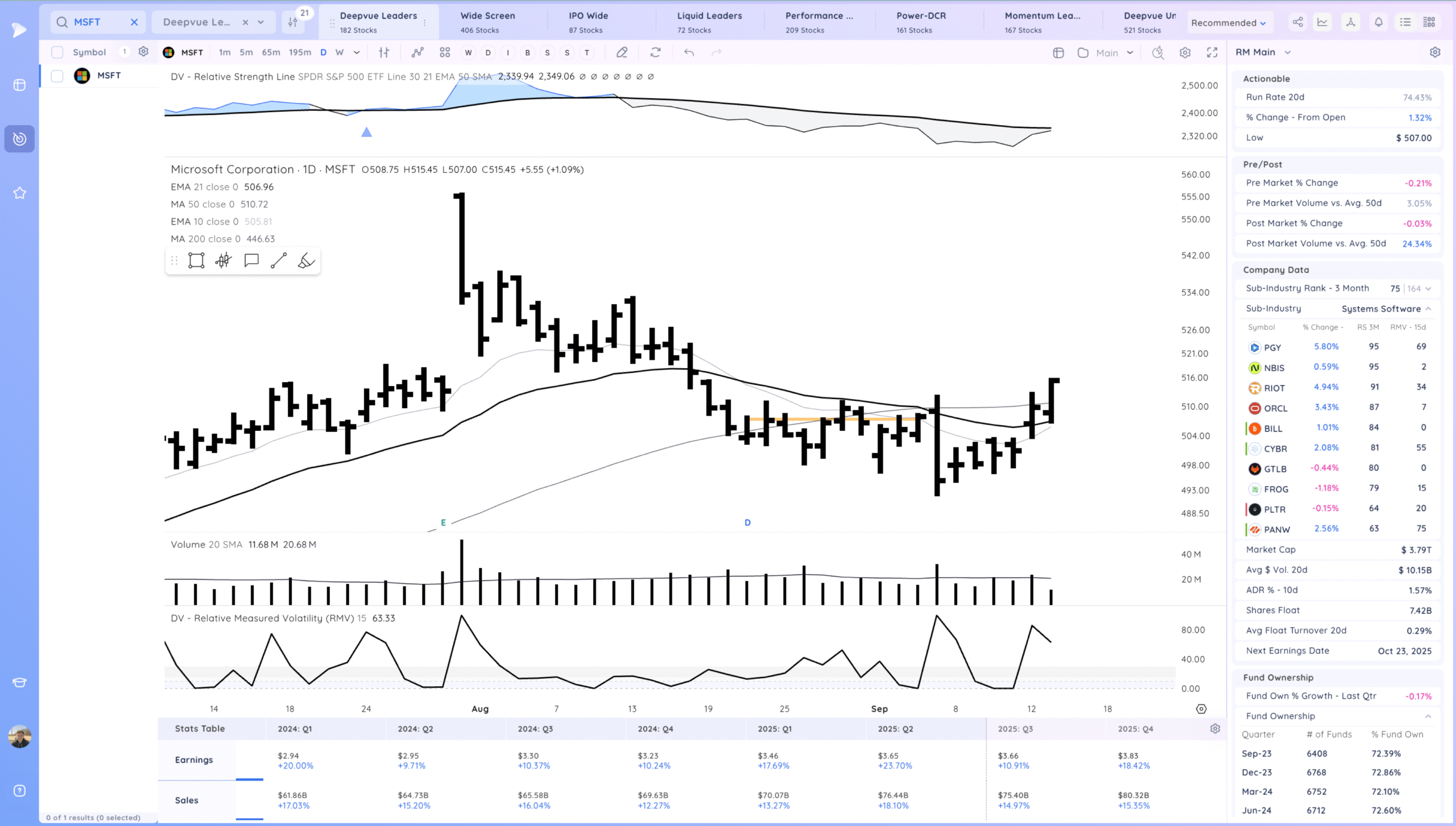Toggle the D marker circle button

[488, 52]
